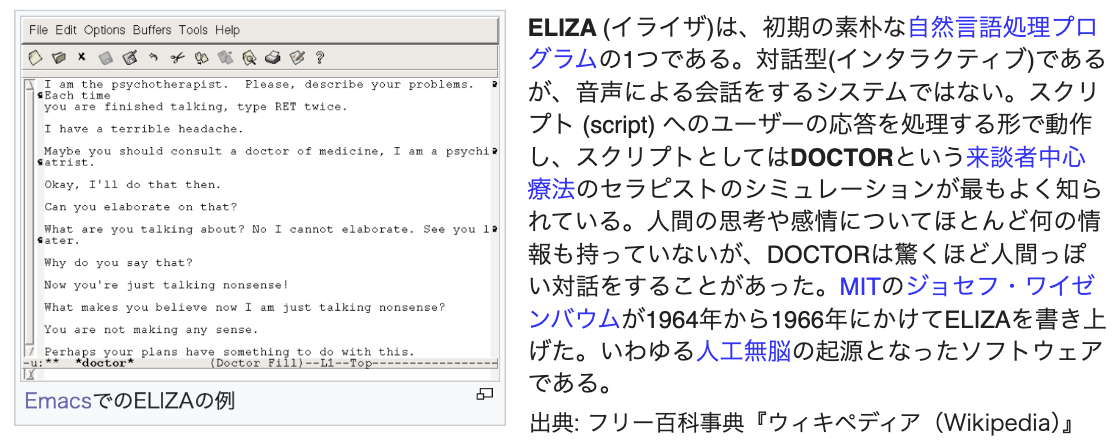The image size is (1120, 440).
Task: Open the Tools menu
Action: (194, 30)
